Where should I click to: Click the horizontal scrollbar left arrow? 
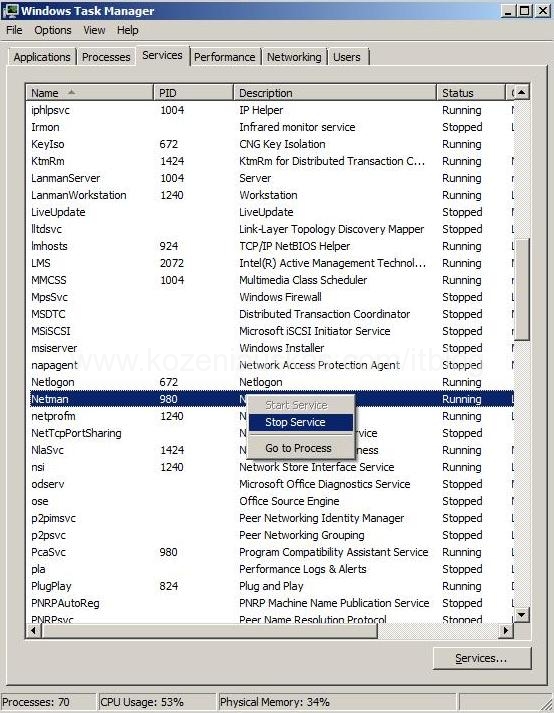[x=33, y=631]
